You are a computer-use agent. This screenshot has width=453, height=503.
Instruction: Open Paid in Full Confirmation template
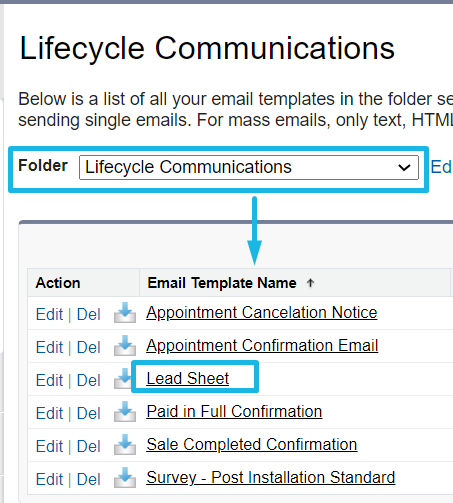click(234, 412)
